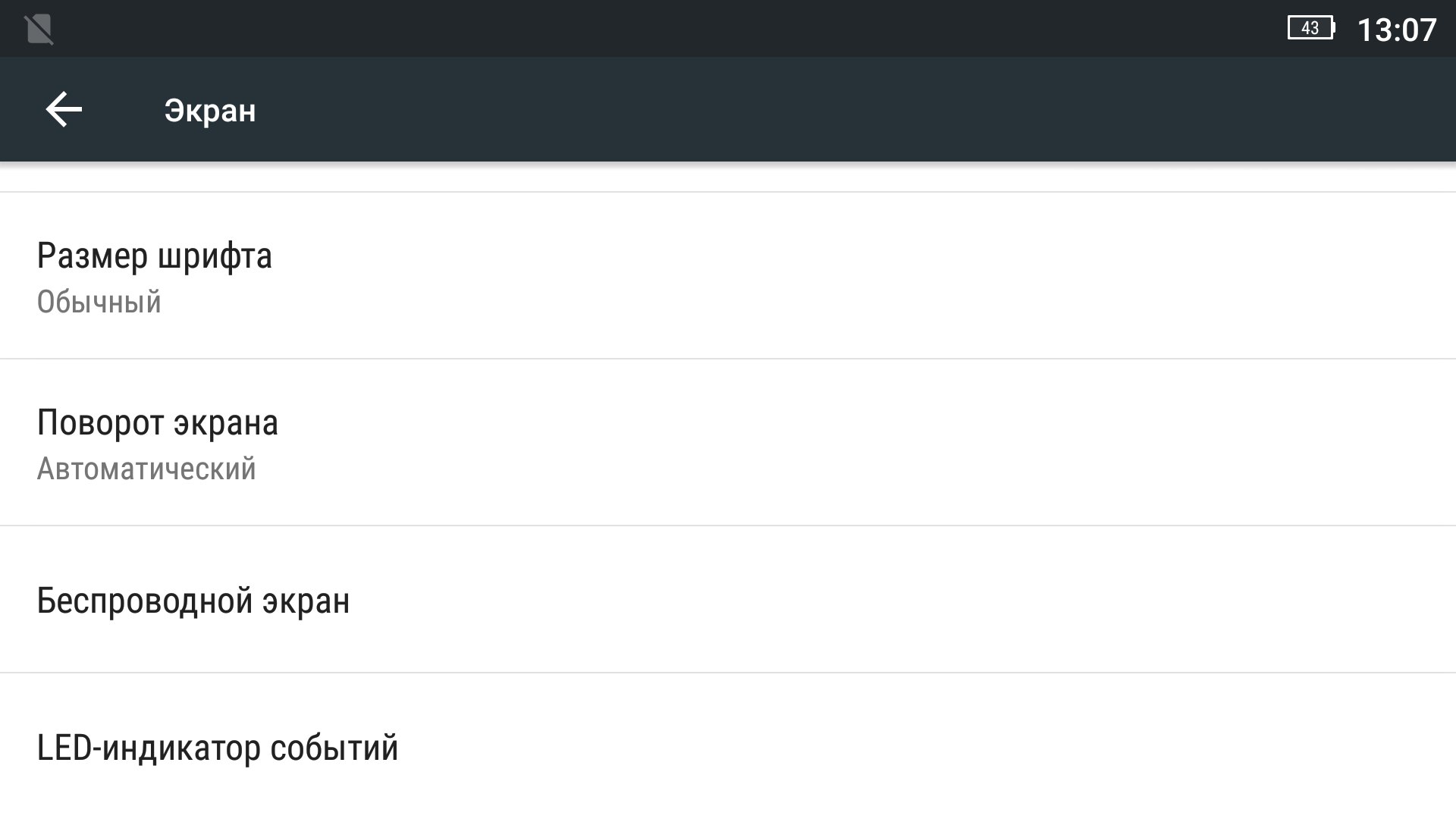Tap the battery indicator showing 43

(1311, 29)
